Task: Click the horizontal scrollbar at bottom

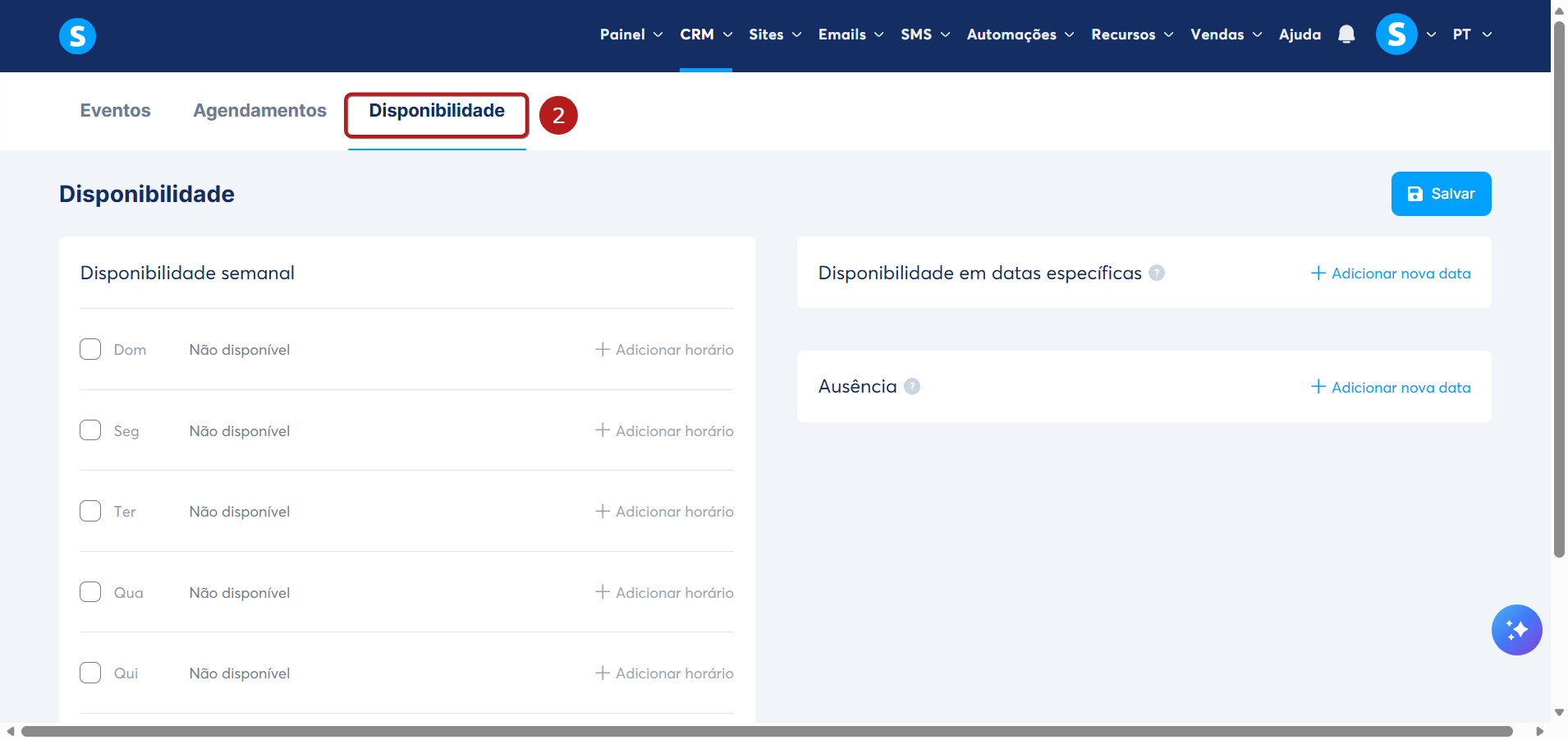Action: (767, 731)
